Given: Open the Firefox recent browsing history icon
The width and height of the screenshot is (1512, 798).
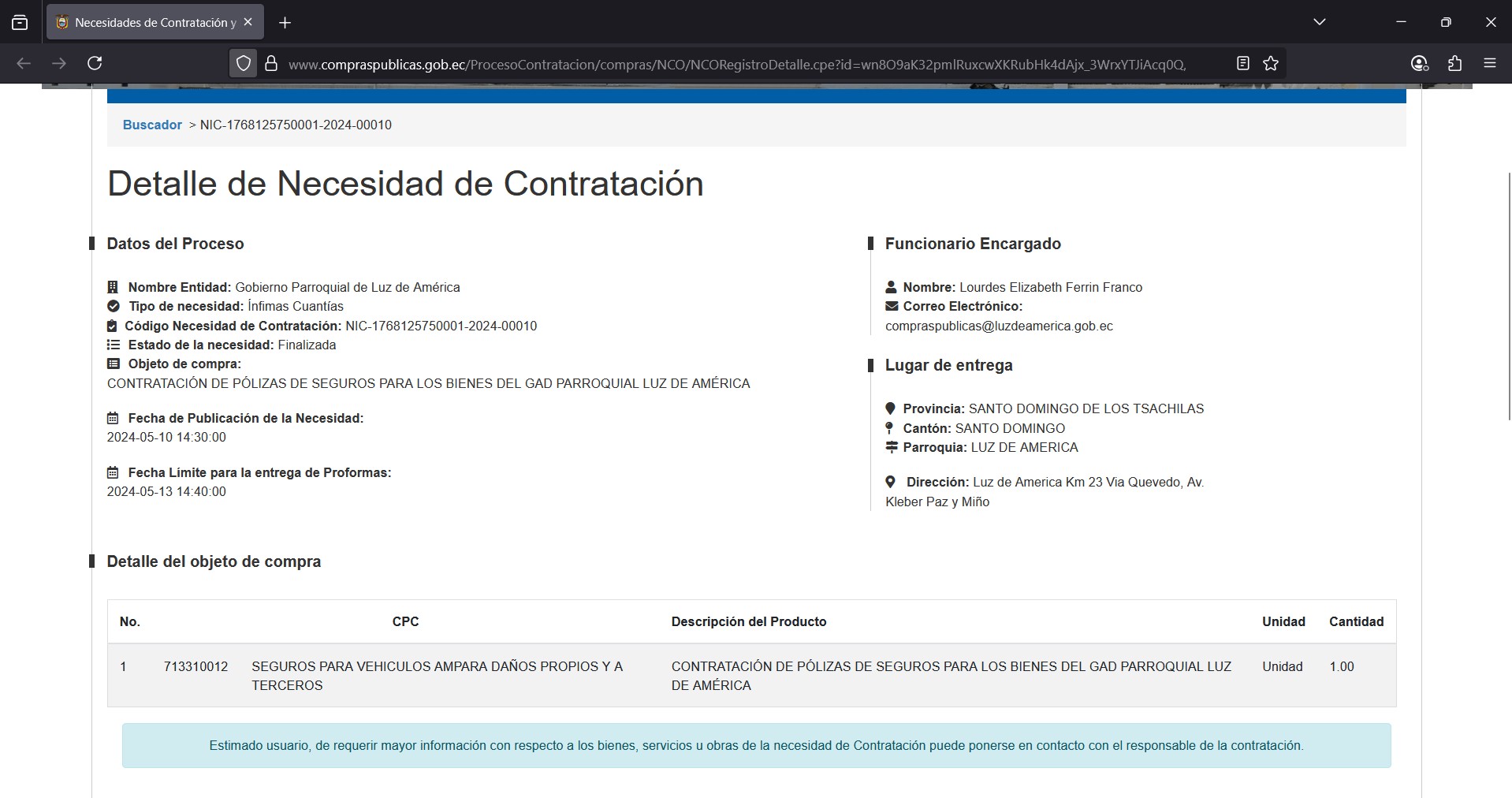Looking at the screenshot, I should click(20, 23).
